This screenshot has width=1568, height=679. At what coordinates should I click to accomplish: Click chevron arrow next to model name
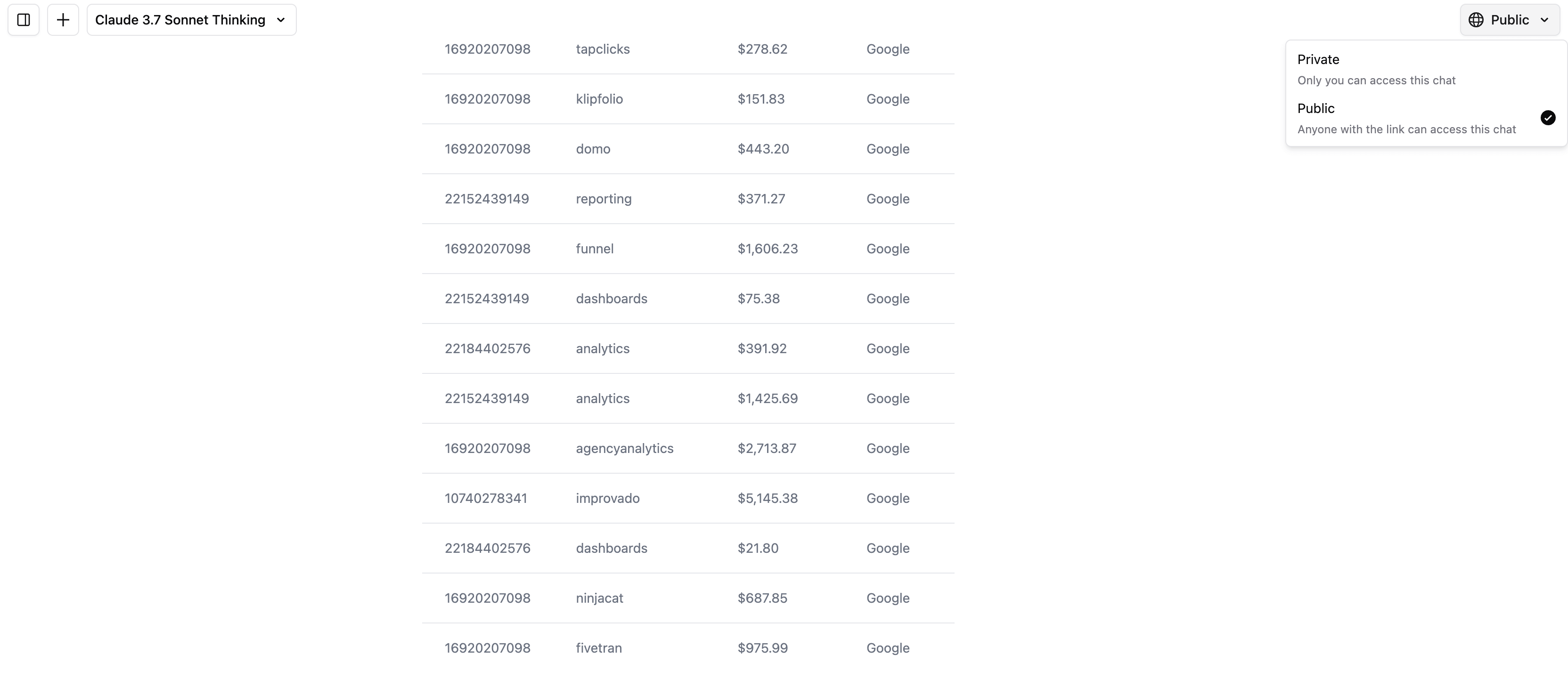(281, 20)
